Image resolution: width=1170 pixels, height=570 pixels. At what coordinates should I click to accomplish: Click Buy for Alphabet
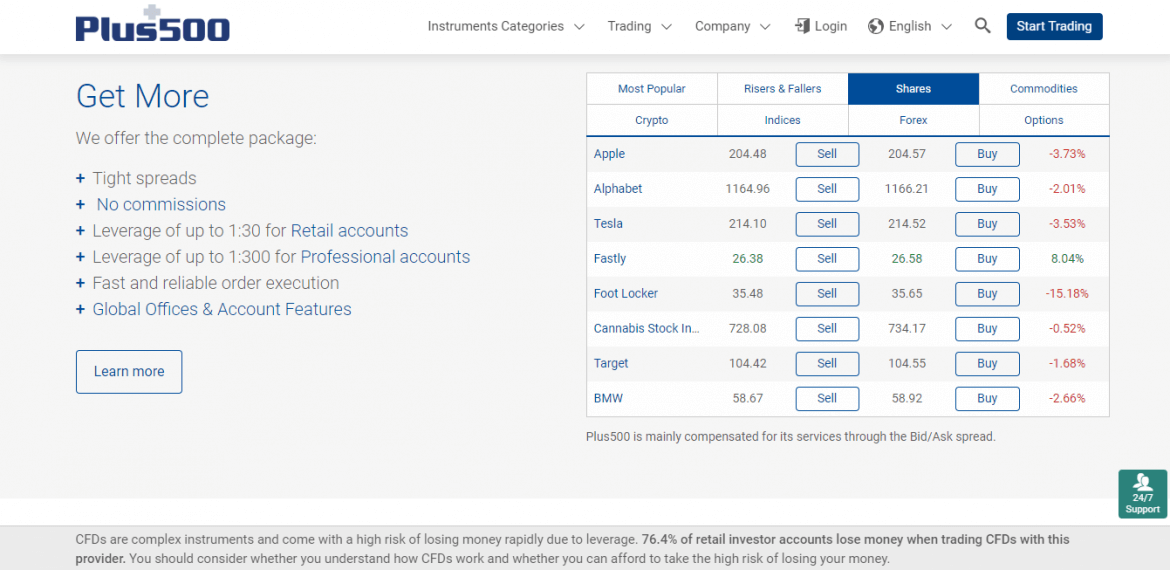[x=987, y=189]
